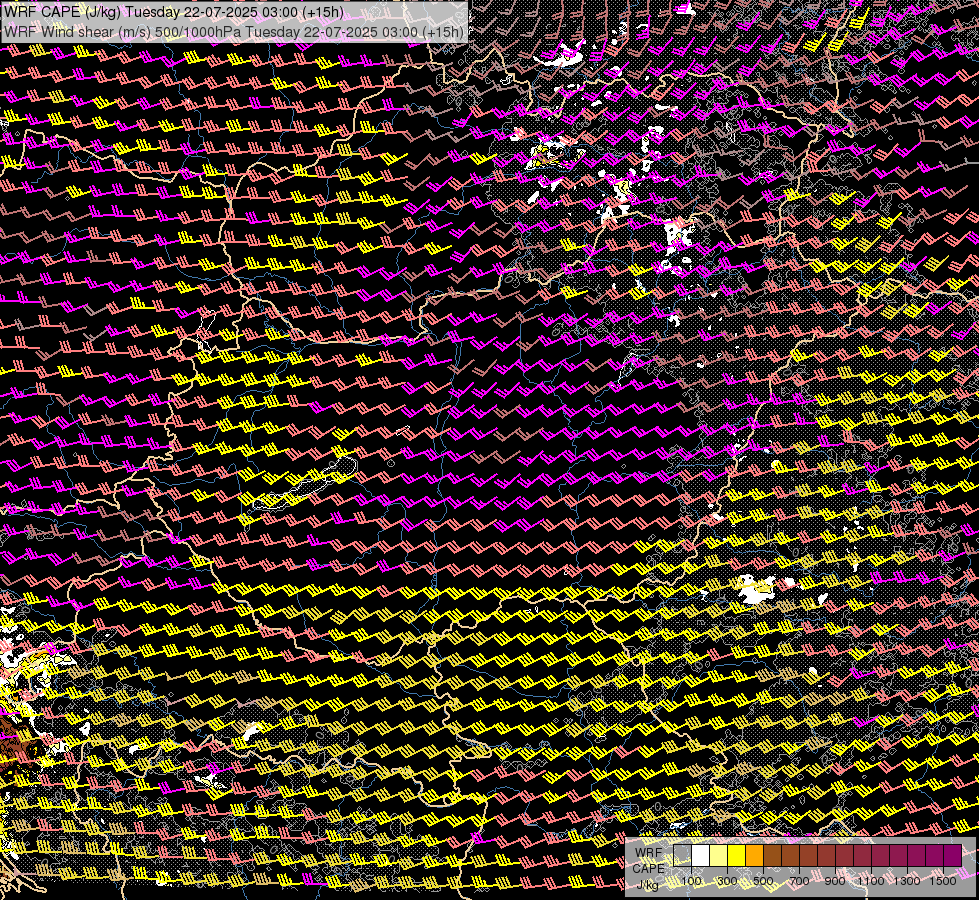Click the legend value 900
This screenshot has width=979, height=900.
tap(835, 881)
